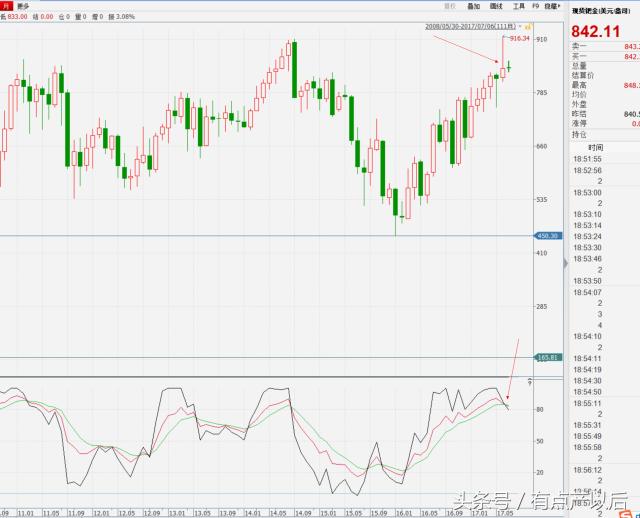Screen dimensions: 640x518
Task: Click the 最高 high price row
Action: coord(605,85)
